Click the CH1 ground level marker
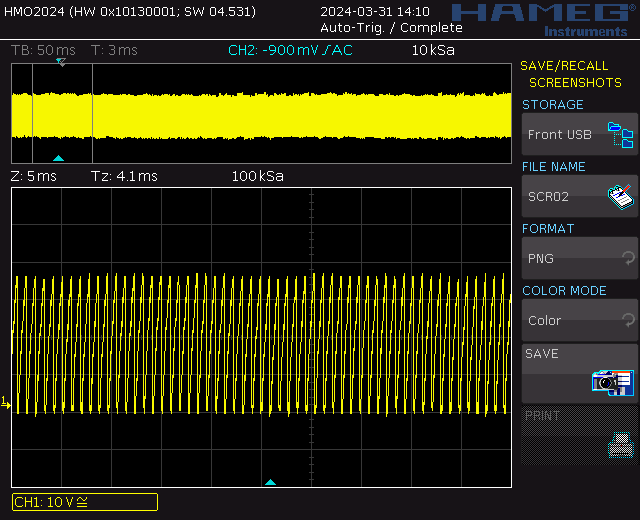 (6, 402)
